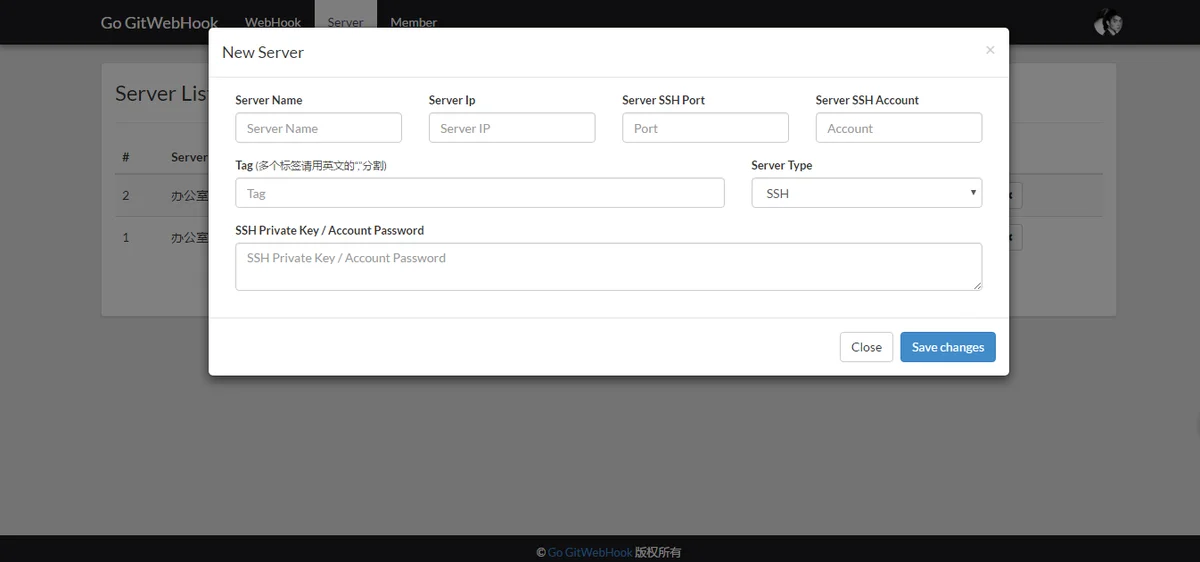Focus the Server SSH Account field
1200x562 pixels.
898,128
